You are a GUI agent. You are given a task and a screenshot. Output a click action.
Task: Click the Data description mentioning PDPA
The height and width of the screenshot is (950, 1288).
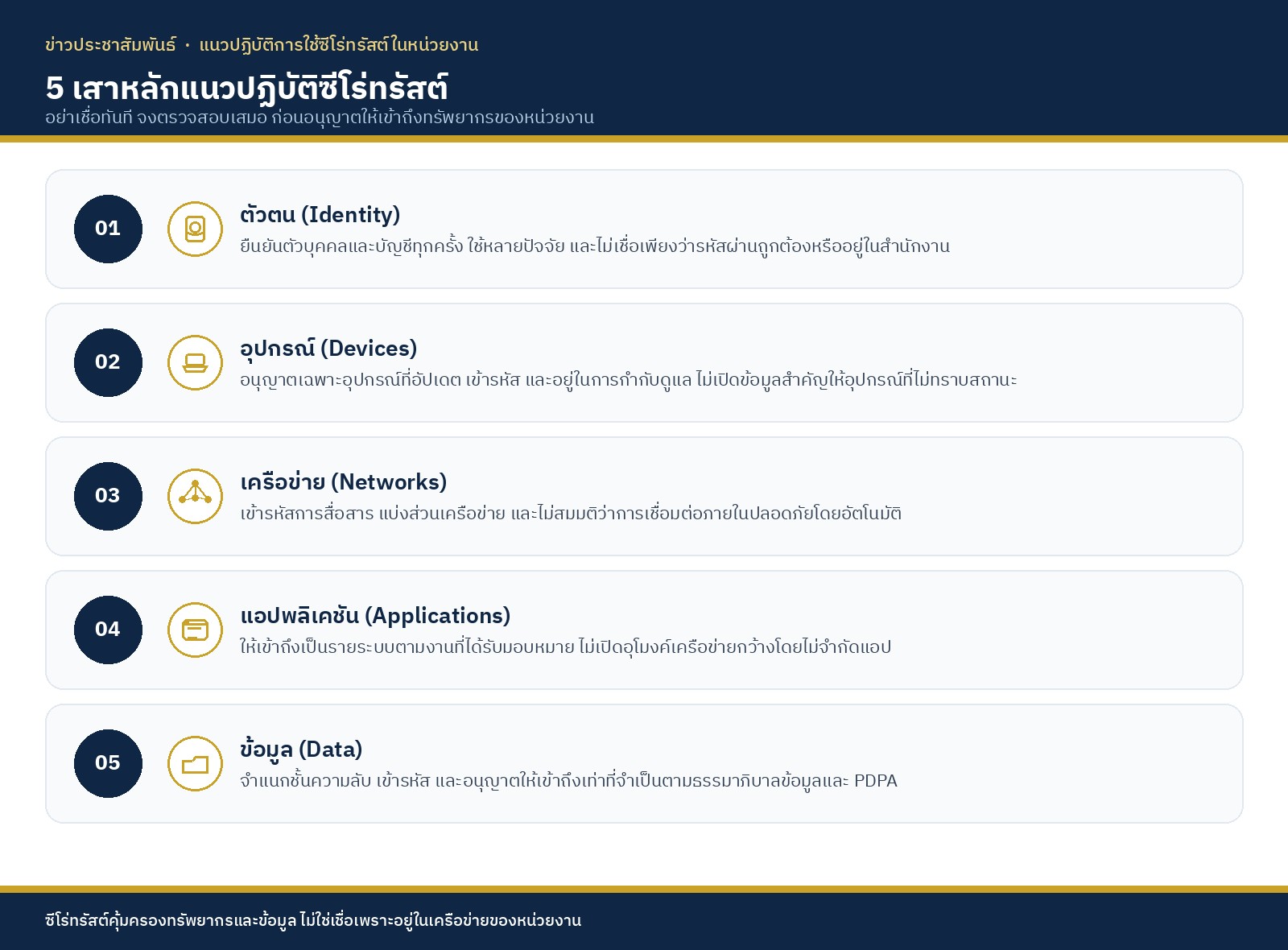(568, 780)
